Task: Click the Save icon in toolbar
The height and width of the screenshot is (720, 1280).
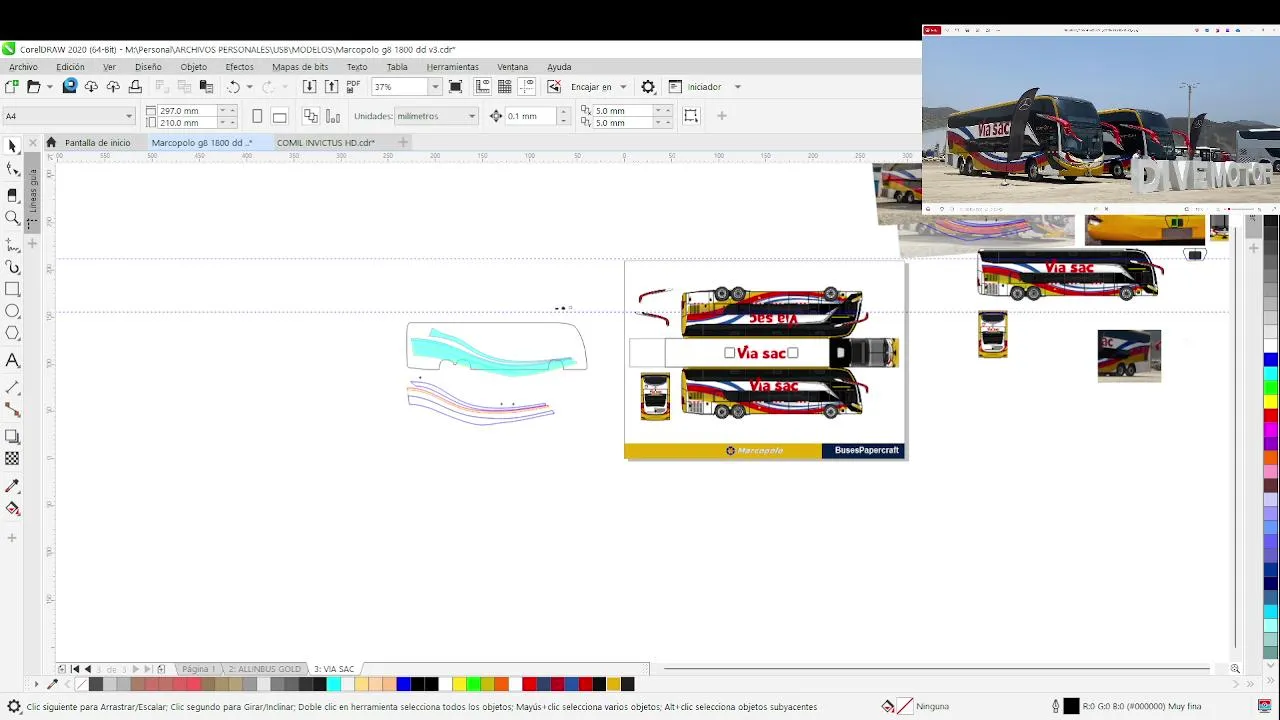Action: [69, 87]
